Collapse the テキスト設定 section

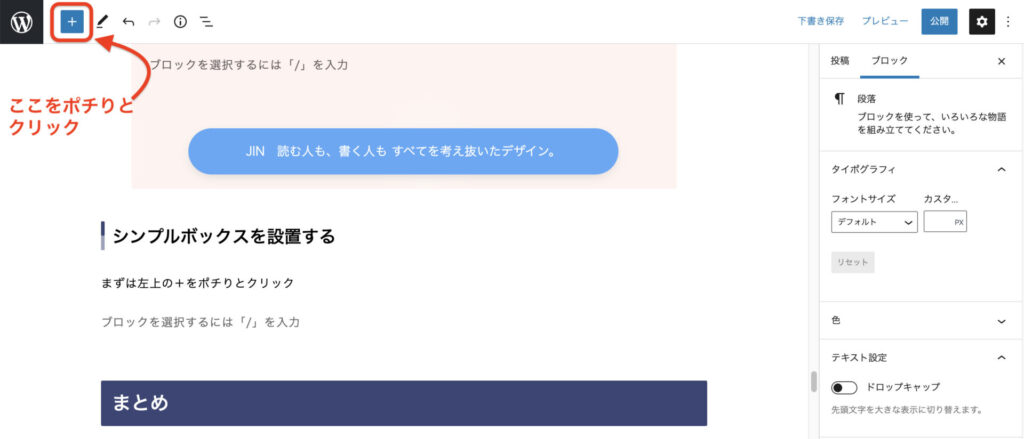1000,357
